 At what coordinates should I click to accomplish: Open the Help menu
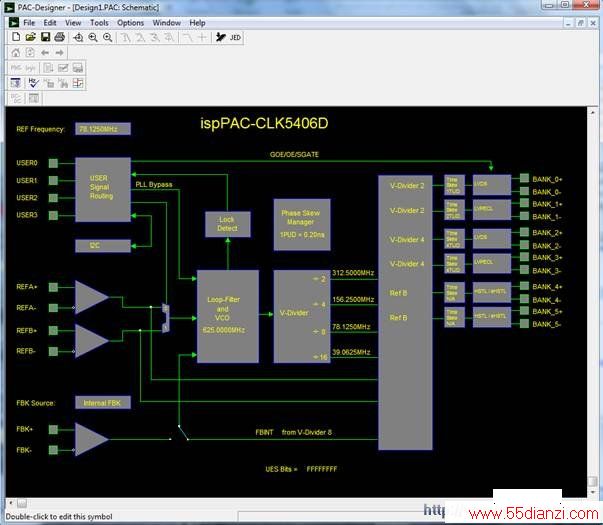tap(197, 23)
